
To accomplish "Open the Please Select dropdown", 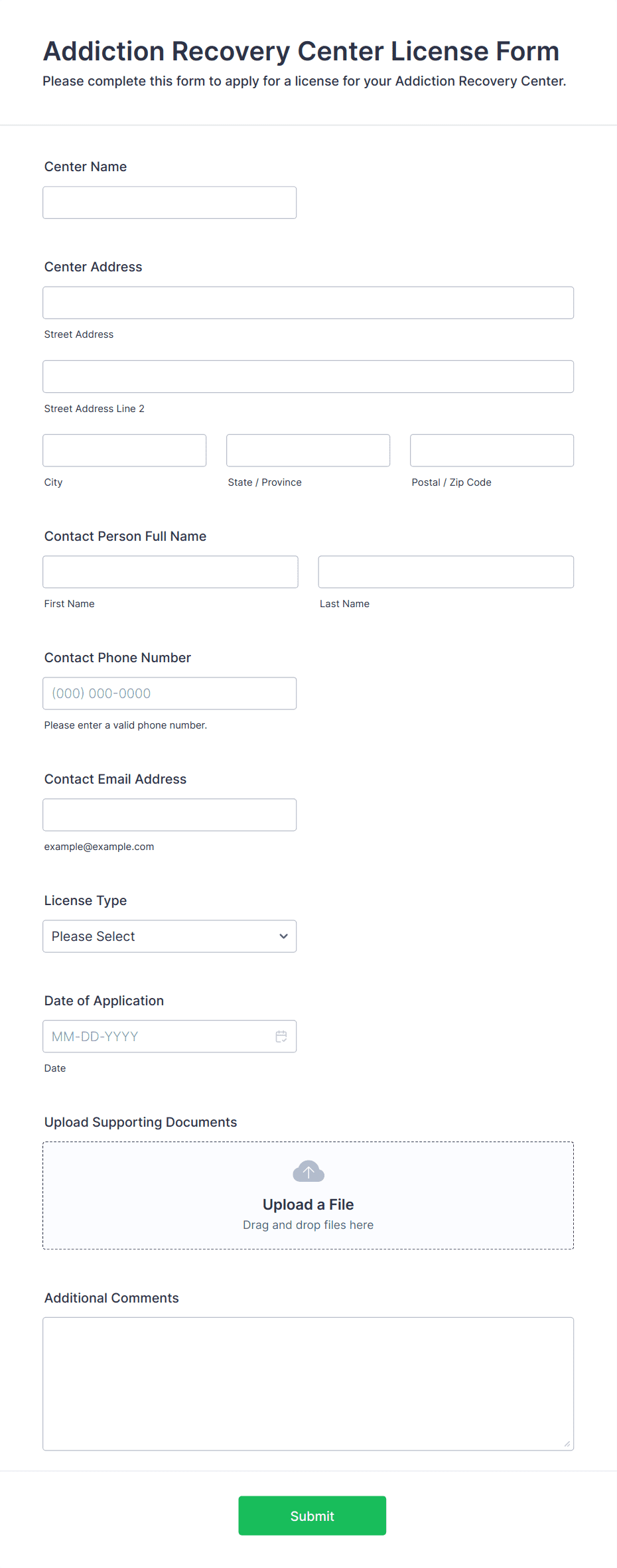I will [x=170, y=936].
